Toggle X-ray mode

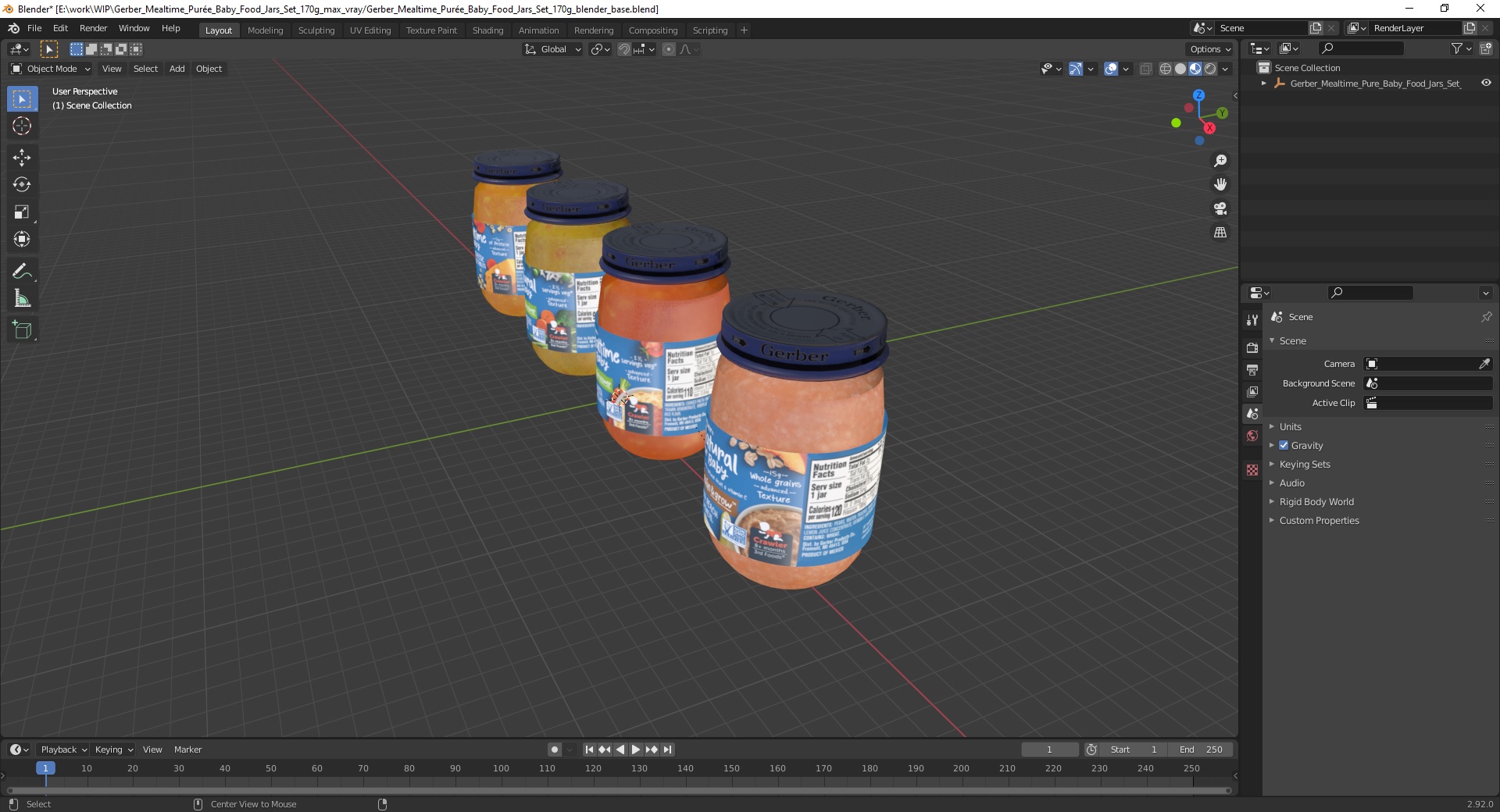coord(1146,69)
